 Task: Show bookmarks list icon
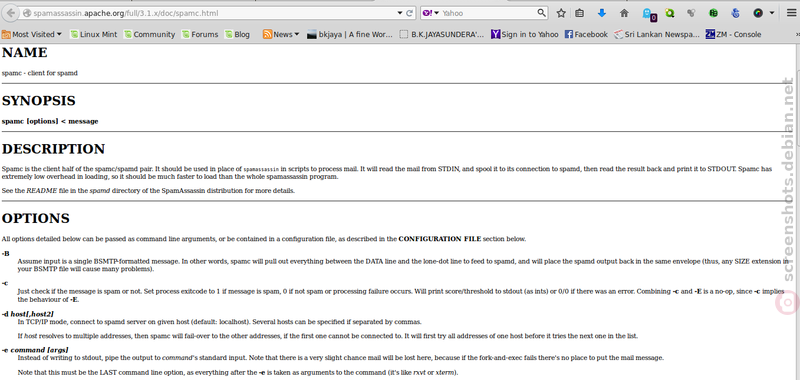point(580,13)
